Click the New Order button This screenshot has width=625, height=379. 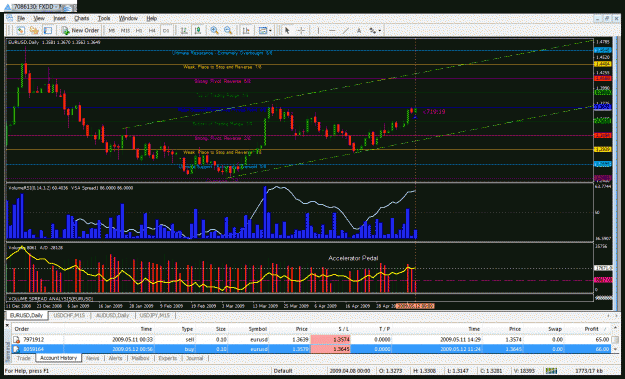point(80,30)
